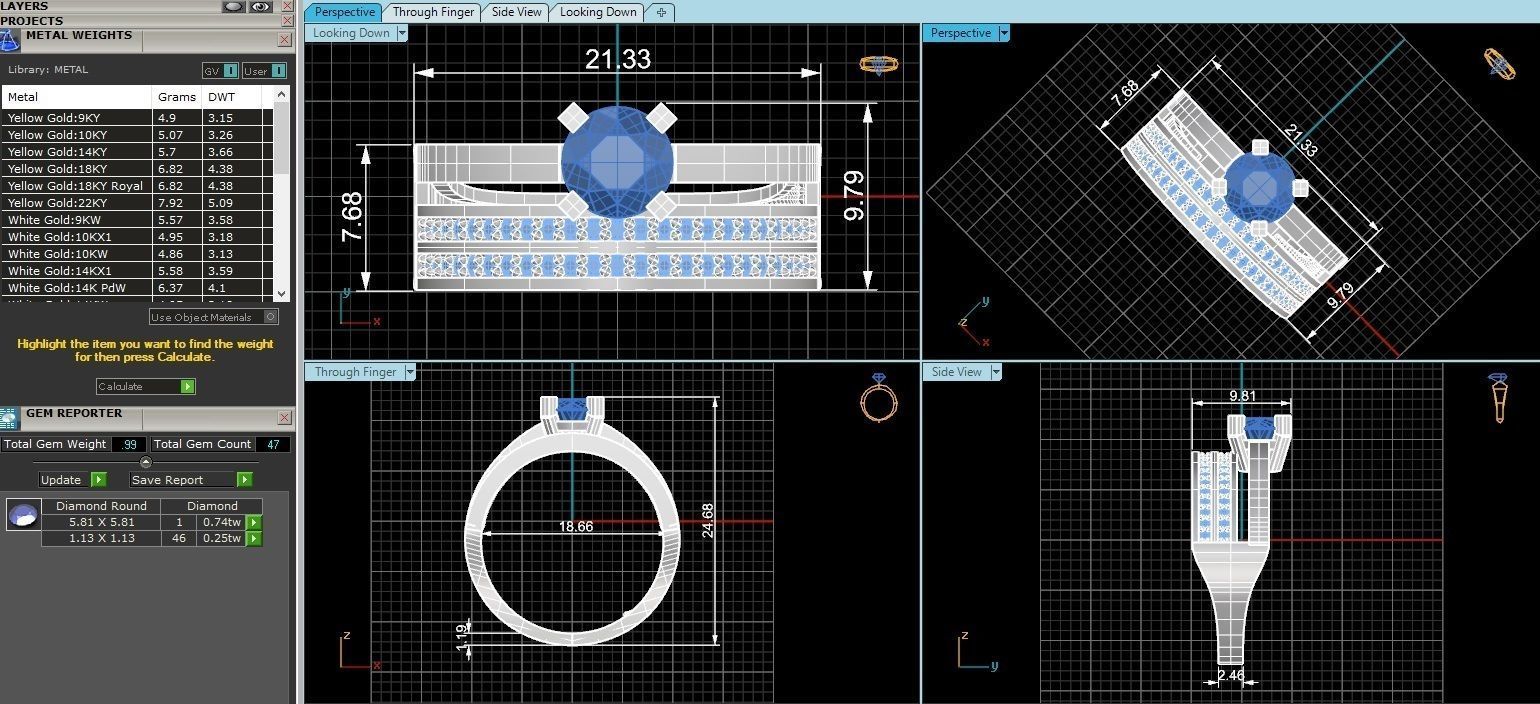Image resolution: width=1540 pixels, height=704 pixels.
Task: Click the ring orientation icon in Looking Down viewport
Action: 879,65
